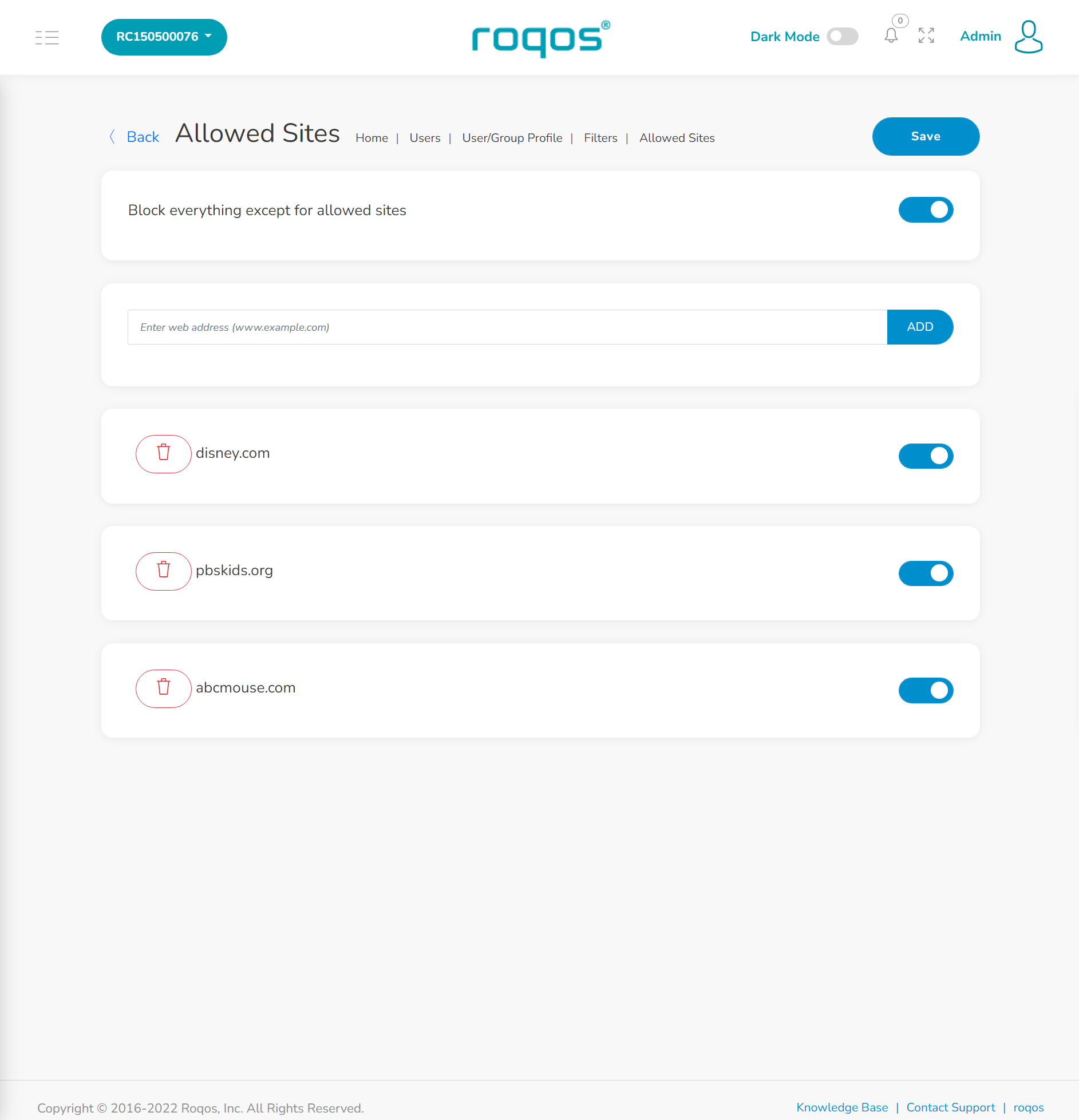Screen dimensions: 1079x1120
Task: Delete disney.com with its trash icon
Action: [163, 453]
